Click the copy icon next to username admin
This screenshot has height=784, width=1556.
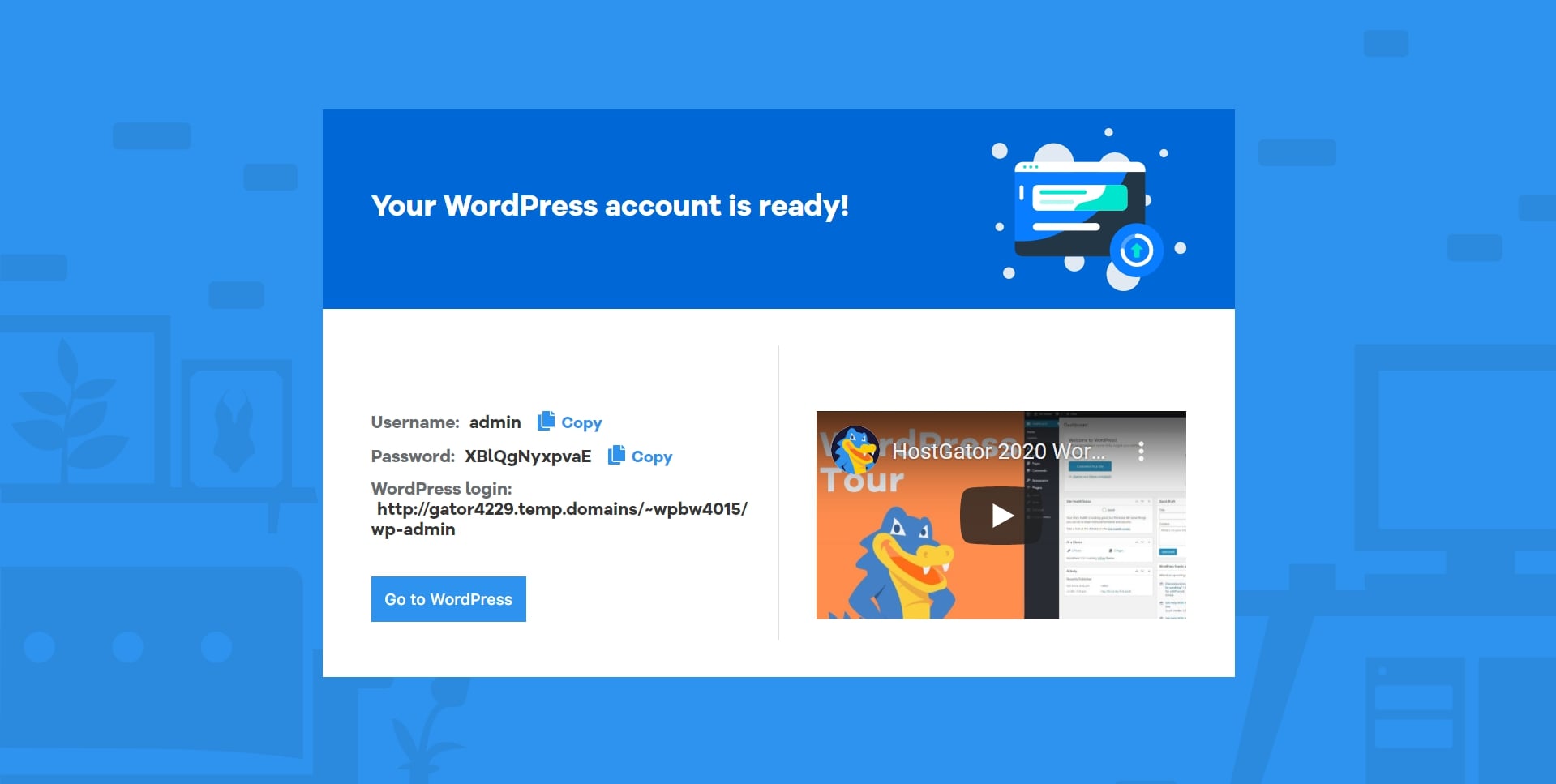click(546, 421)
